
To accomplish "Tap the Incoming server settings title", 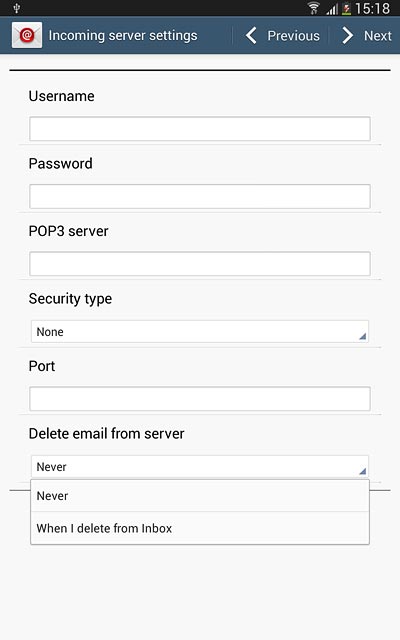I will coord(123,36).
